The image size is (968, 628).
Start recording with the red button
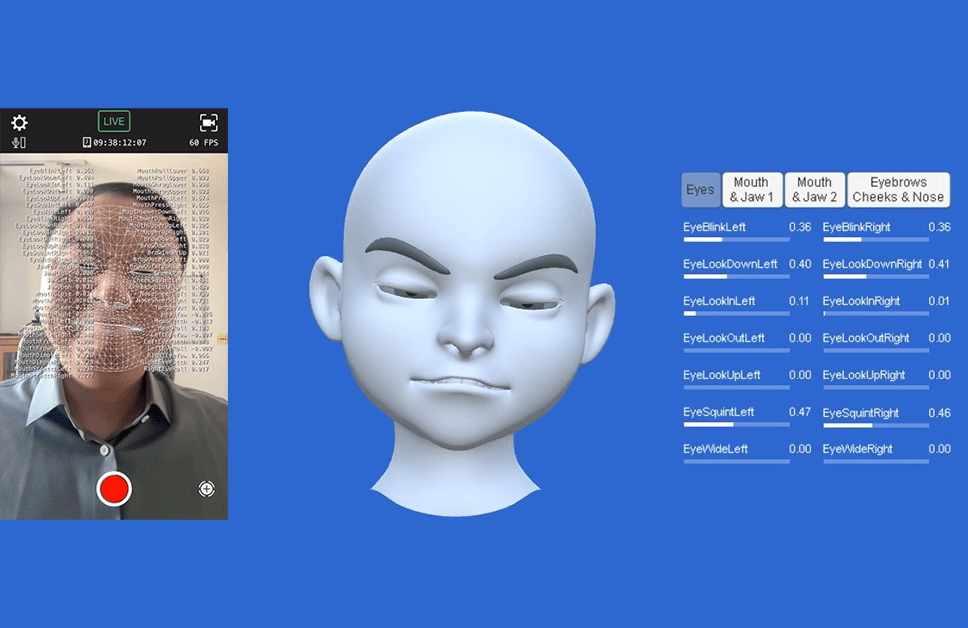click(114, 489)
